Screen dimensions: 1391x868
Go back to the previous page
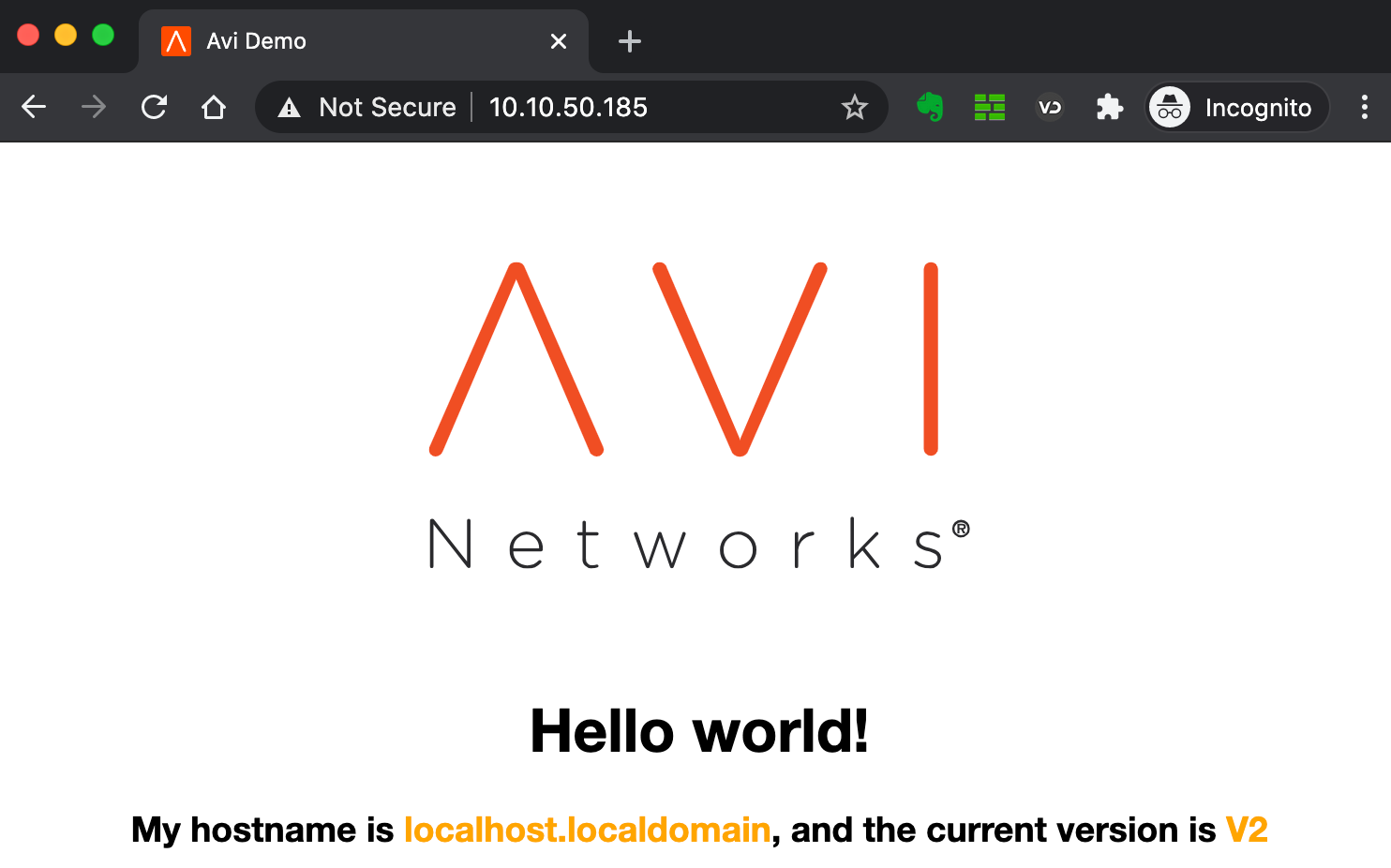34,107
